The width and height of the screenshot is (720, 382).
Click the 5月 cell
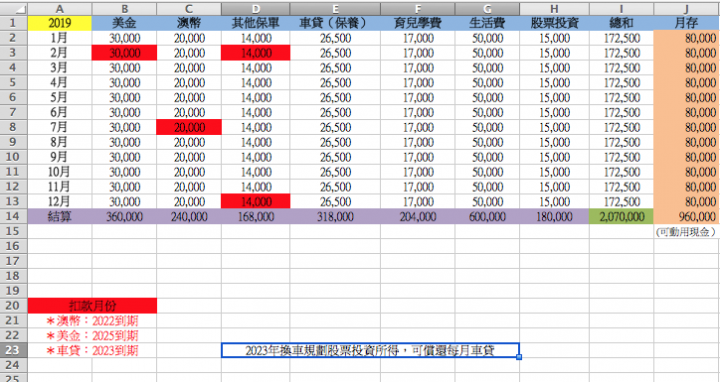60,97
